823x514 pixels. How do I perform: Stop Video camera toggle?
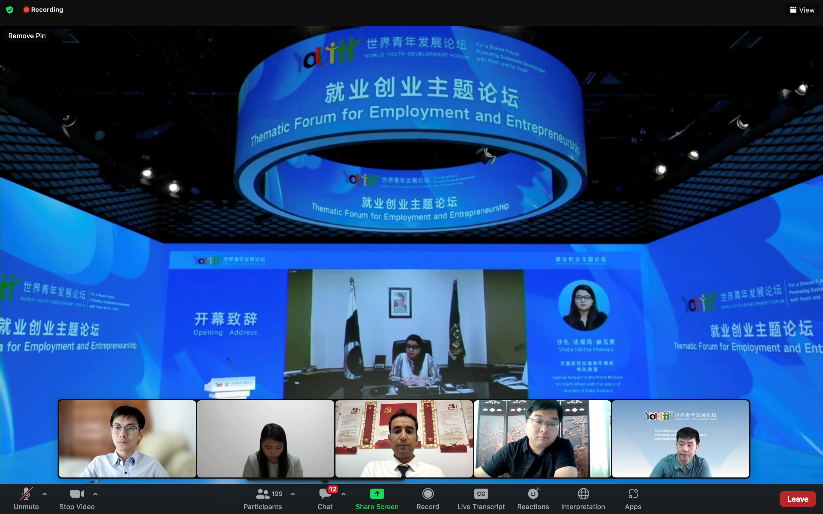click(x=77, y=498)
